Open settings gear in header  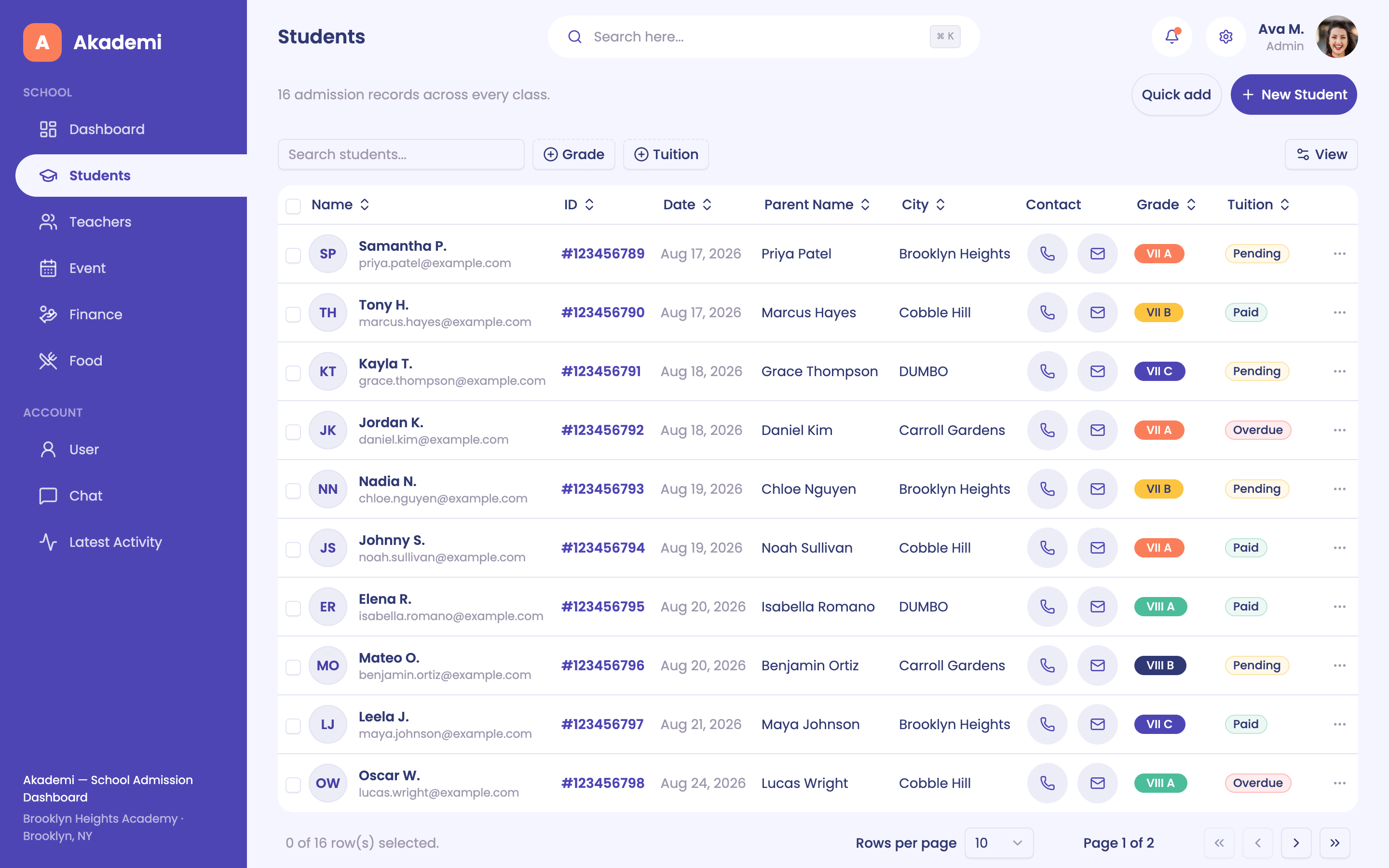coord(1226,37)
